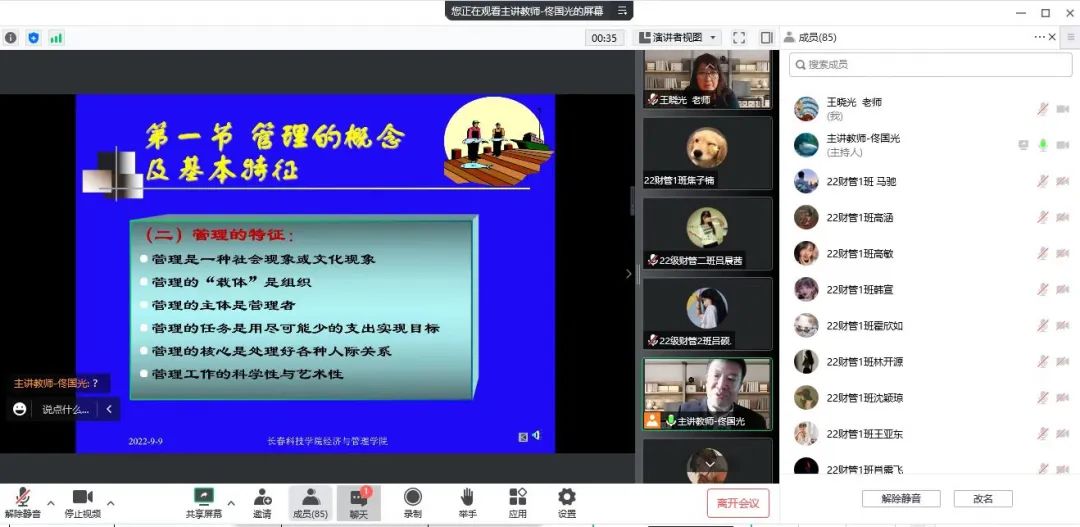
Task: Check the green network signal icon
Action: 56,38
